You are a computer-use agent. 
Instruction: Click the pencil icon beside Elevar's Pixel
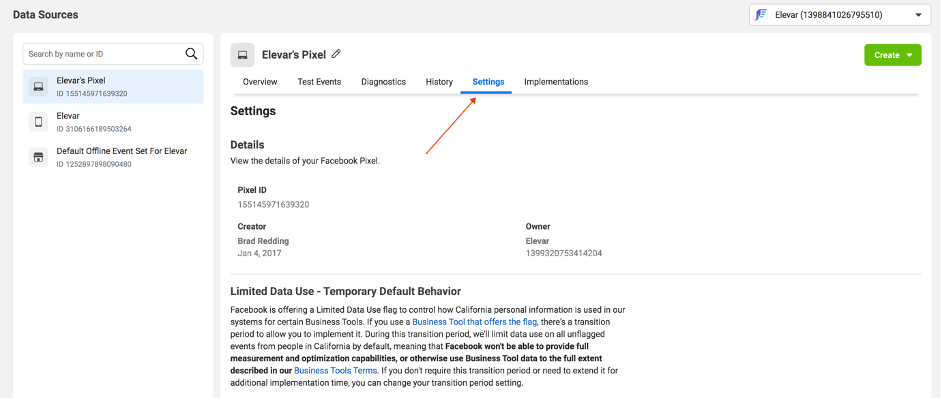[336, 54]
